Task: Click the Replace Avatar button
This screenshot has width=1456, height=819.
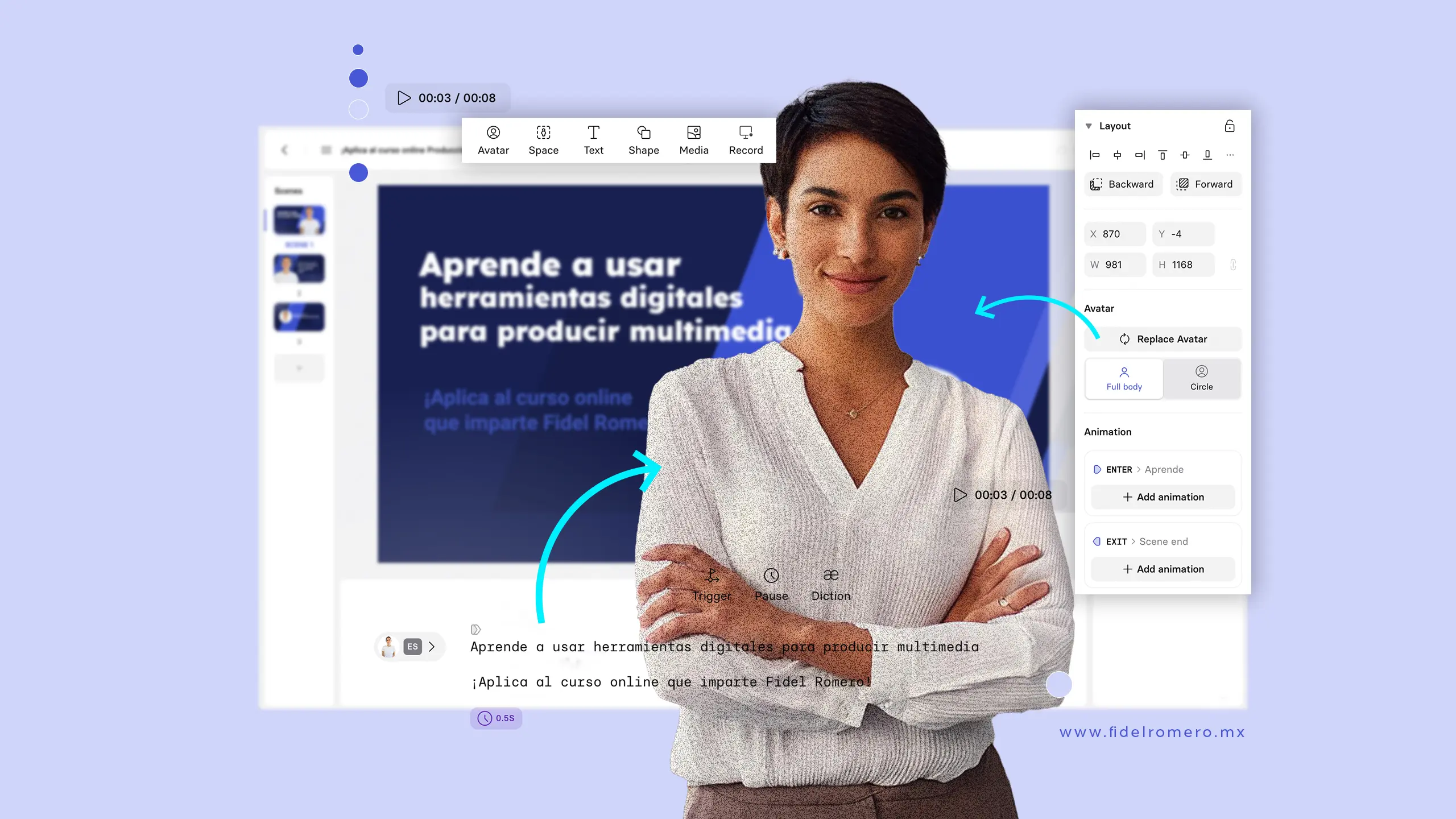Action: click(x=1162, y=339)
